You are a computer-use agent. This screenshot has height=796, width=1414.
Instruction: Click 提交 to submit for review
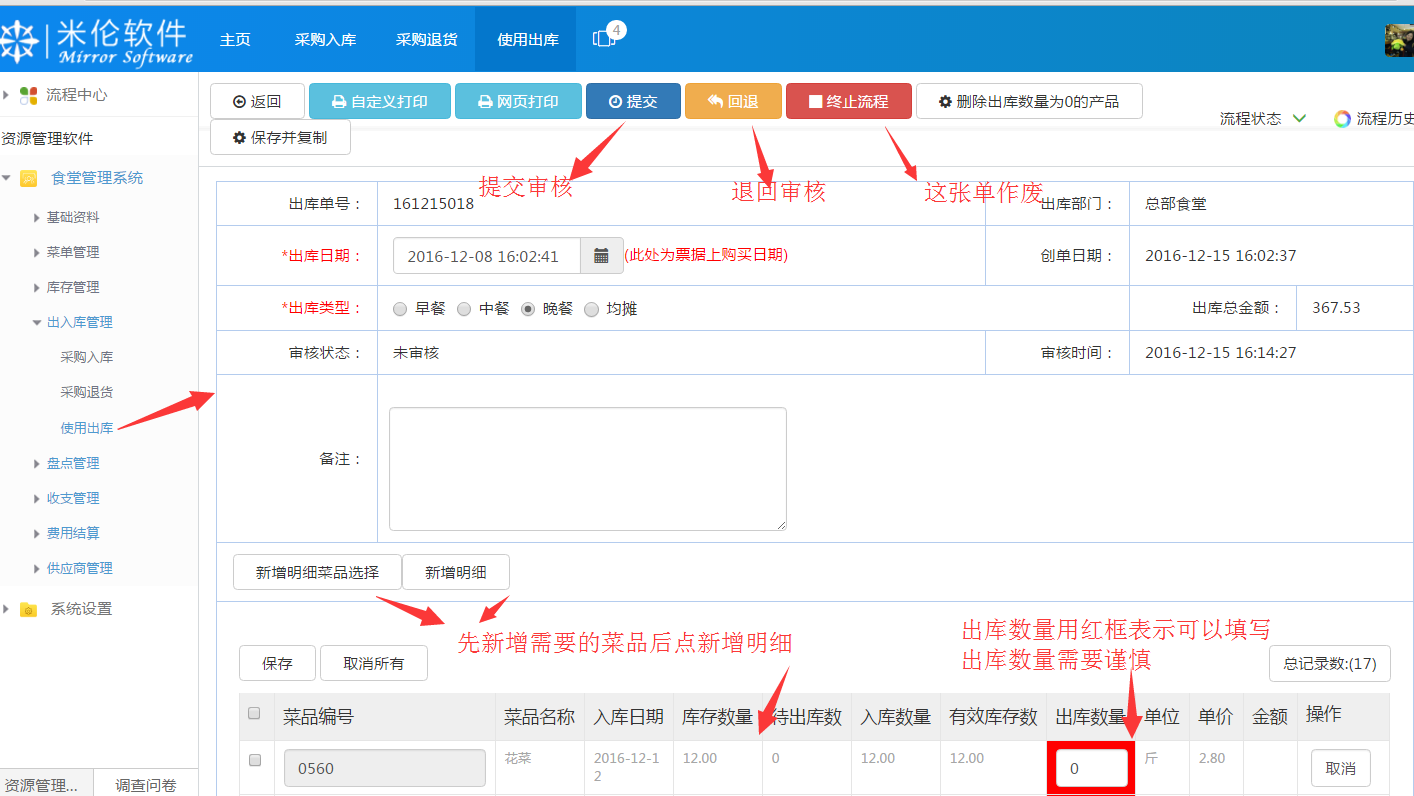(x=633, y=101)
